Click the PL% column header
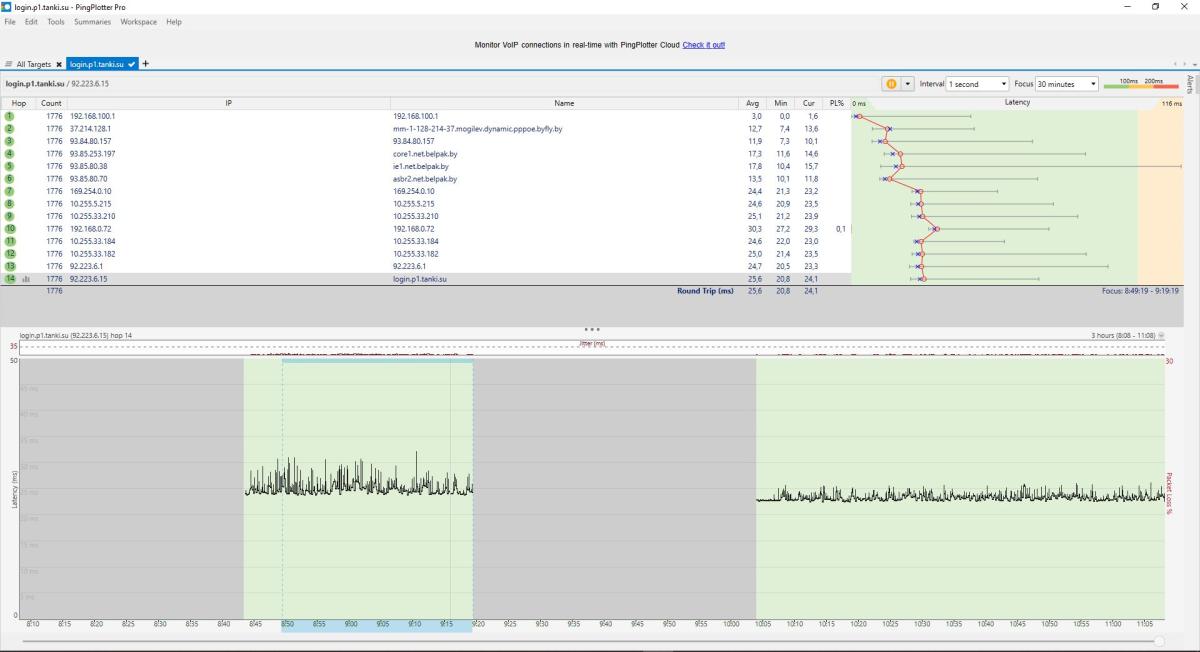 tap(836, 103)
